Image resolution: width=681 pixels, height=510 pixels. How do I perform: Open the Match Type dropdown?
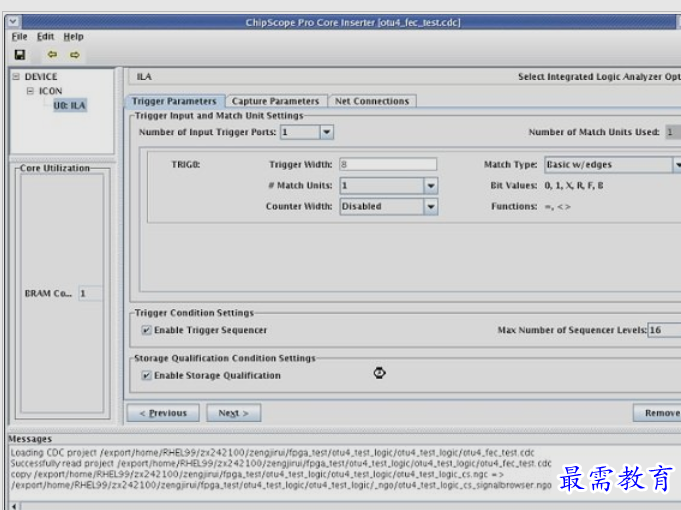[x=676, y=165]
